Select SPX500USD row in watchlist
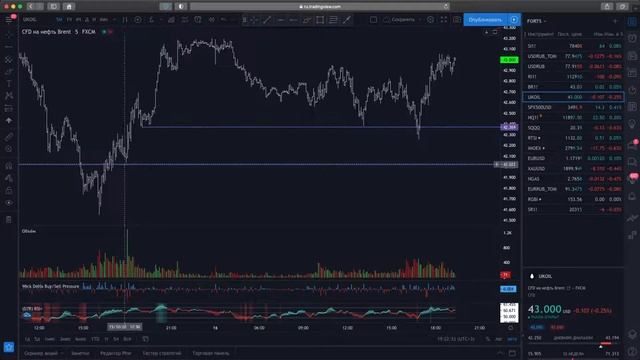Image resolution: width=640 pixels, height=360 pixels. [573, 107]
